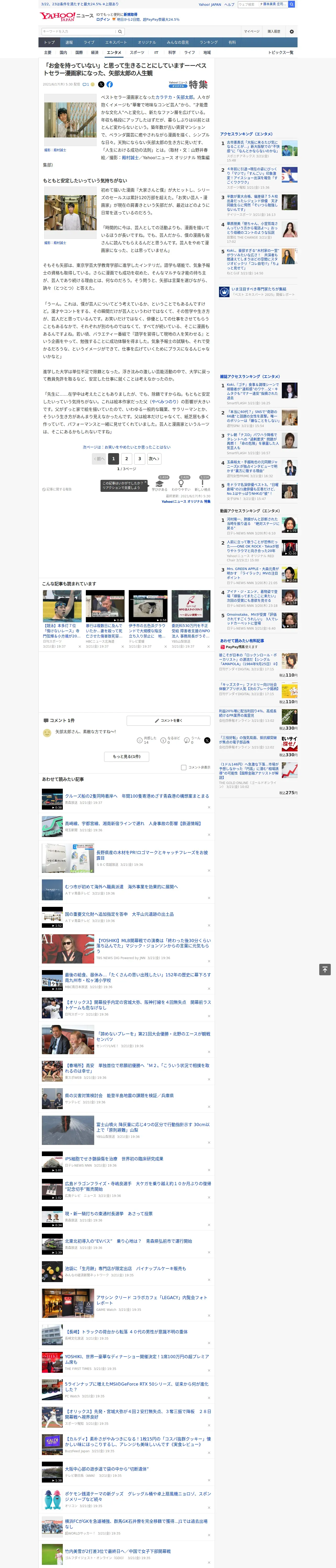Open the article's top photo of Yabe Taro
The image size is (336, 1568).
pos(70,120)
